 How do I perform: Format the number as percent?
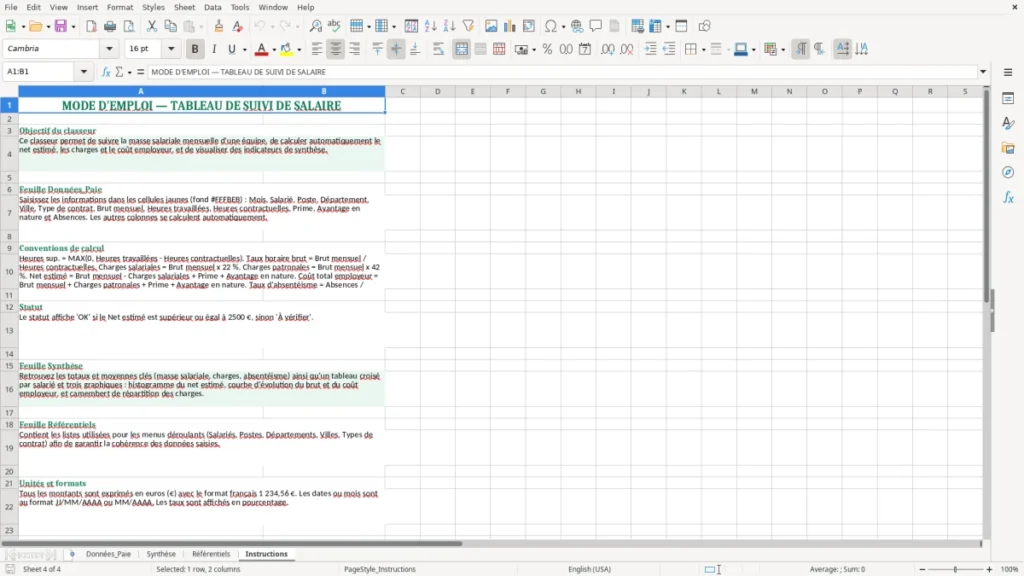pyautogui.click(x=547, y=49)
